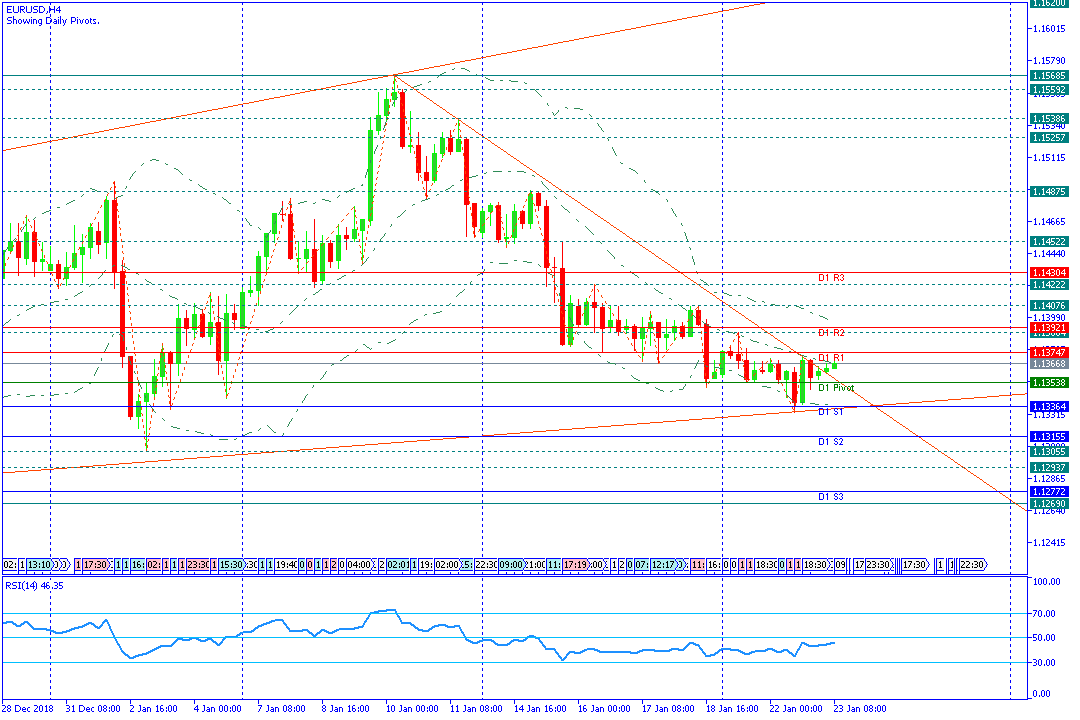The image size is (1080, 720).
Task: Click the EURUSD,H4 chart title
Action: point(34,8)
